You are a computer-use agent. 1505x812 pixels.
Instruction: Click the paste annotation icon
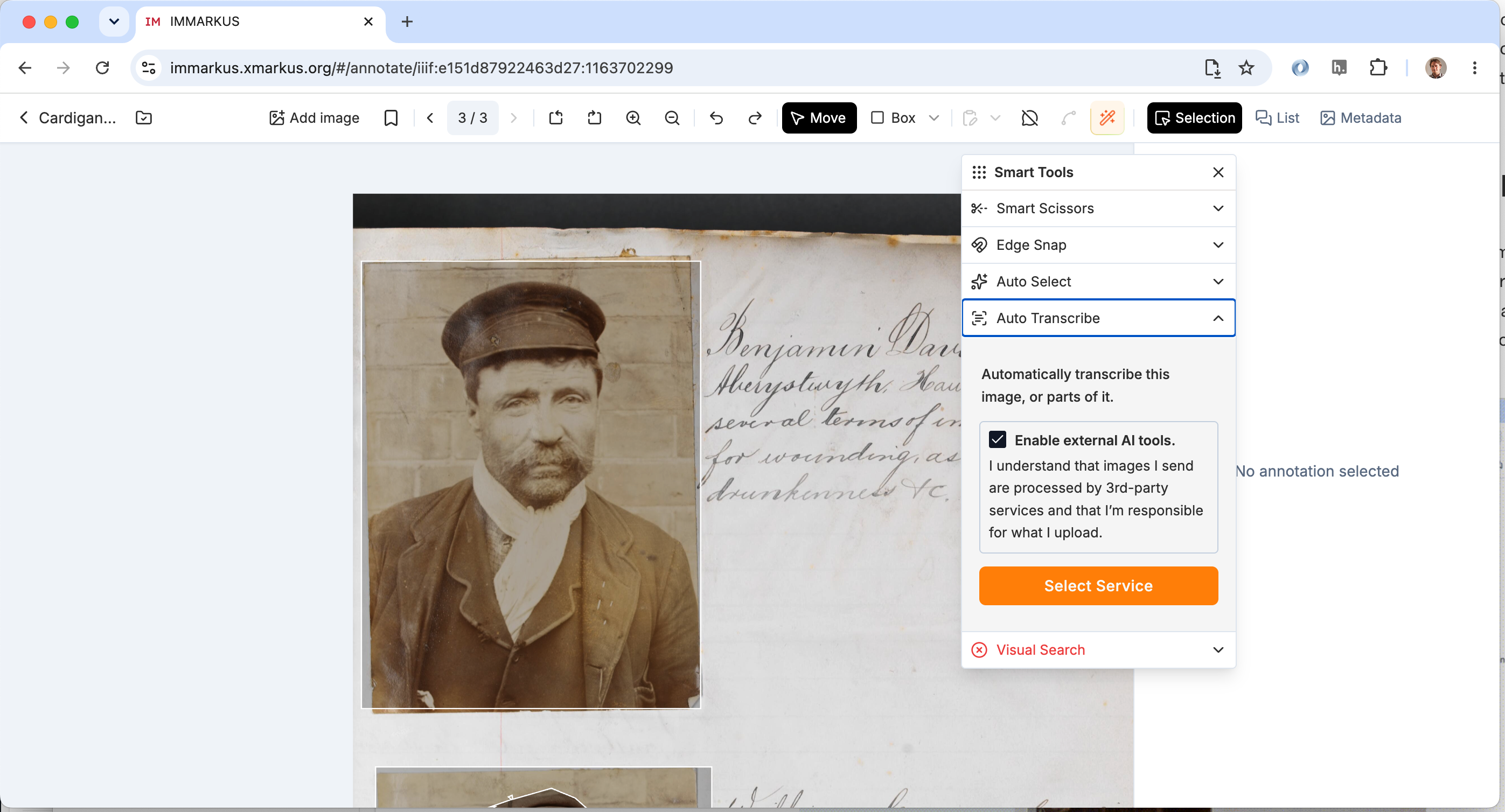[x=970, y=118]
